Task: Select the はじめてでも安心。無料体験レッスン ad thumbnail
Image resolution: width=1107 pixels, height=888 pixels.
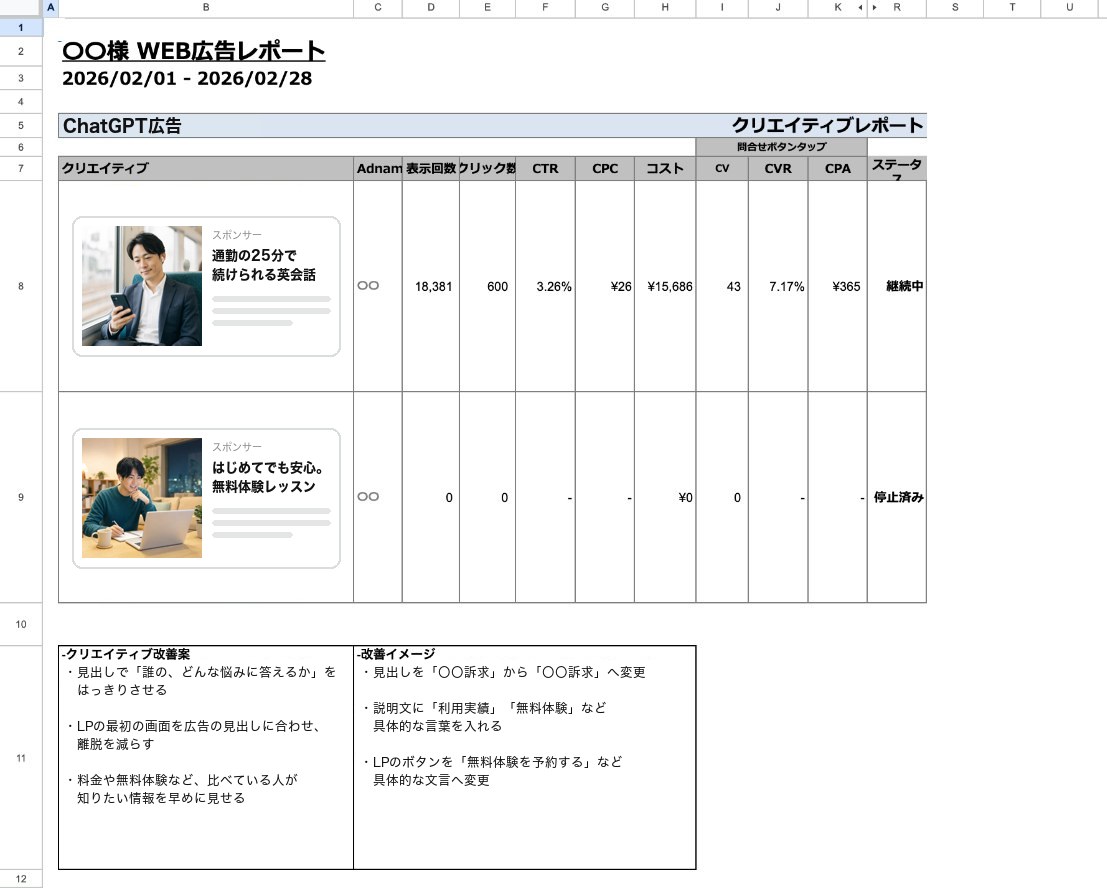Action: pos(206,498)
